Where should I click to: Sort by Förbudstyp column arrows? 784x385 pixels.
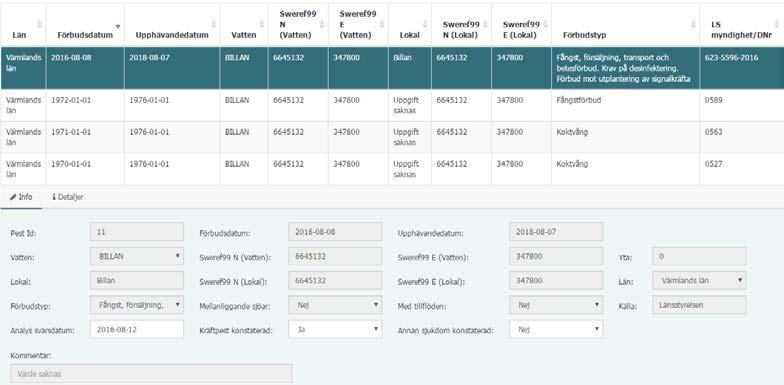point(694,24)
